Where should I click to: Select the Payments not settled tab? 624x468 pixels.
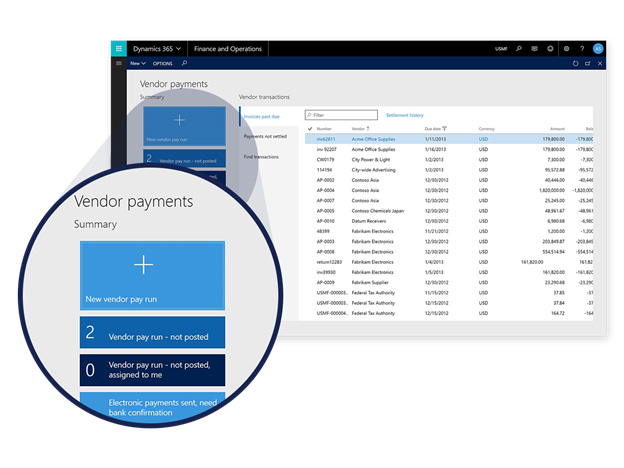tap(265, 136)
